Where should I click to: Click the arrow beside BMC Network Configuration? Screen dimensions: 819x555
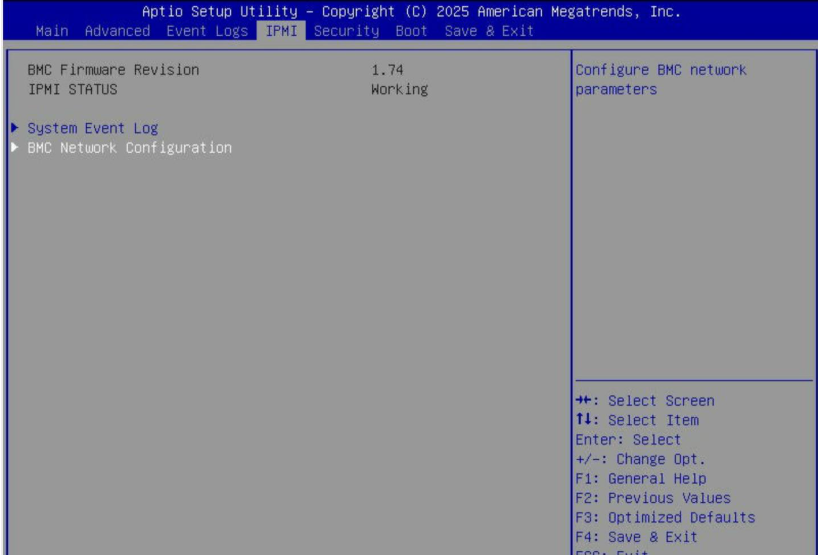(13, 148)
